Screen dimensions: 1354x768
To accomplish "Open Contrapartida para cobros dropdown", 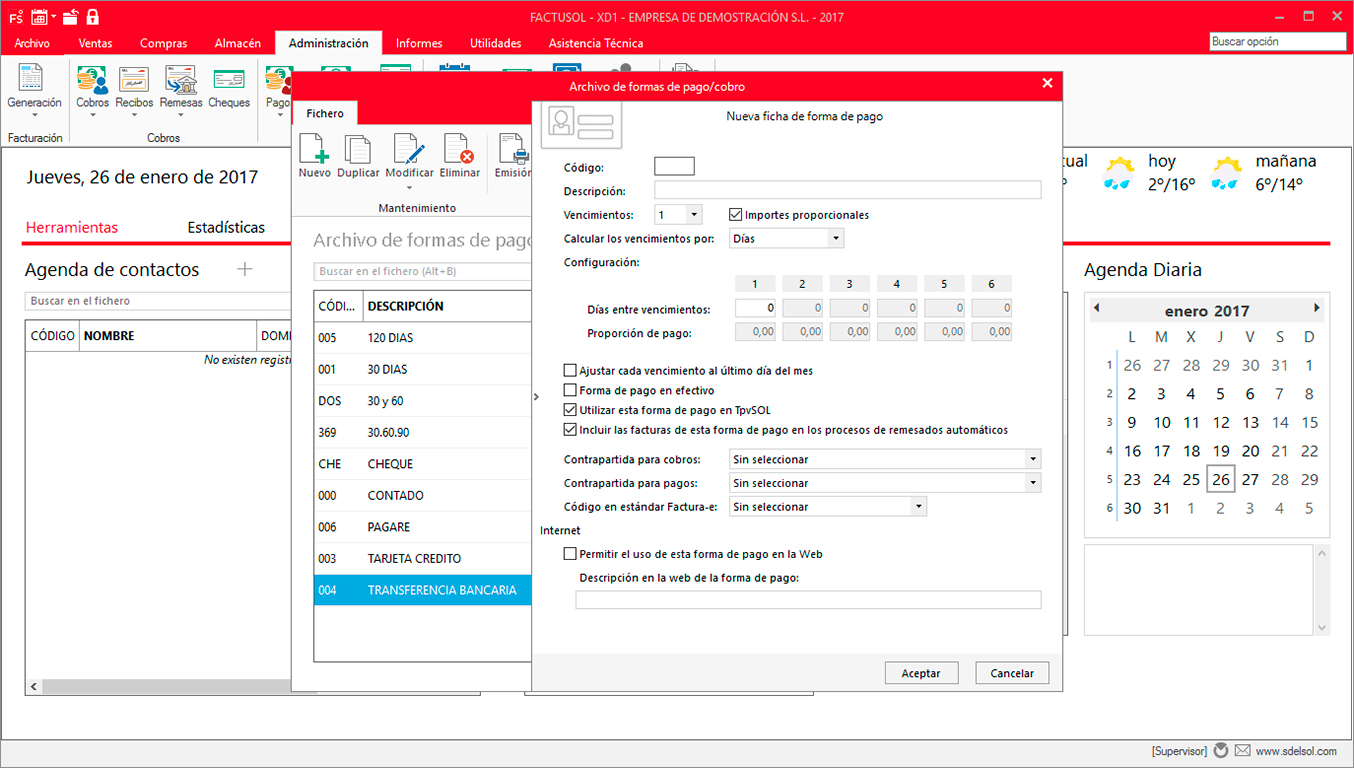I will pos(1033,460).
